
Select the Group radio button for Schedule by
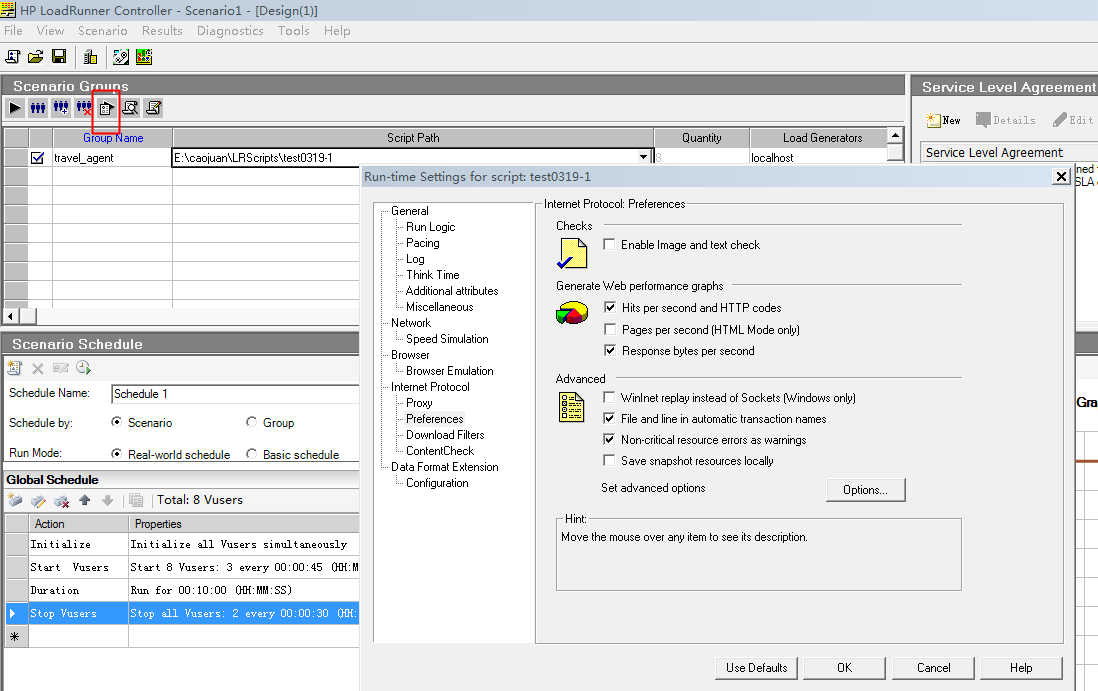point(251,421)
